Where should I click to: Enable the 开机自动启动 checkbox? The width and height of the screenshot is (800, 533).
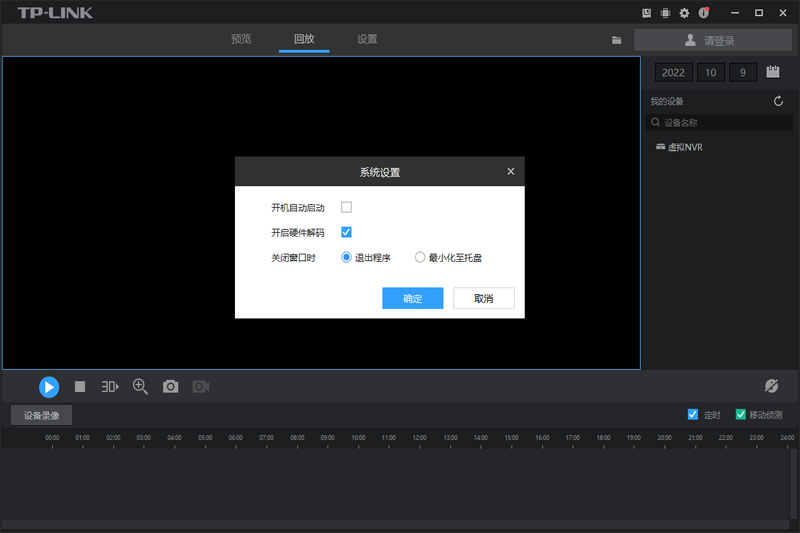click(x=347, y=207)
